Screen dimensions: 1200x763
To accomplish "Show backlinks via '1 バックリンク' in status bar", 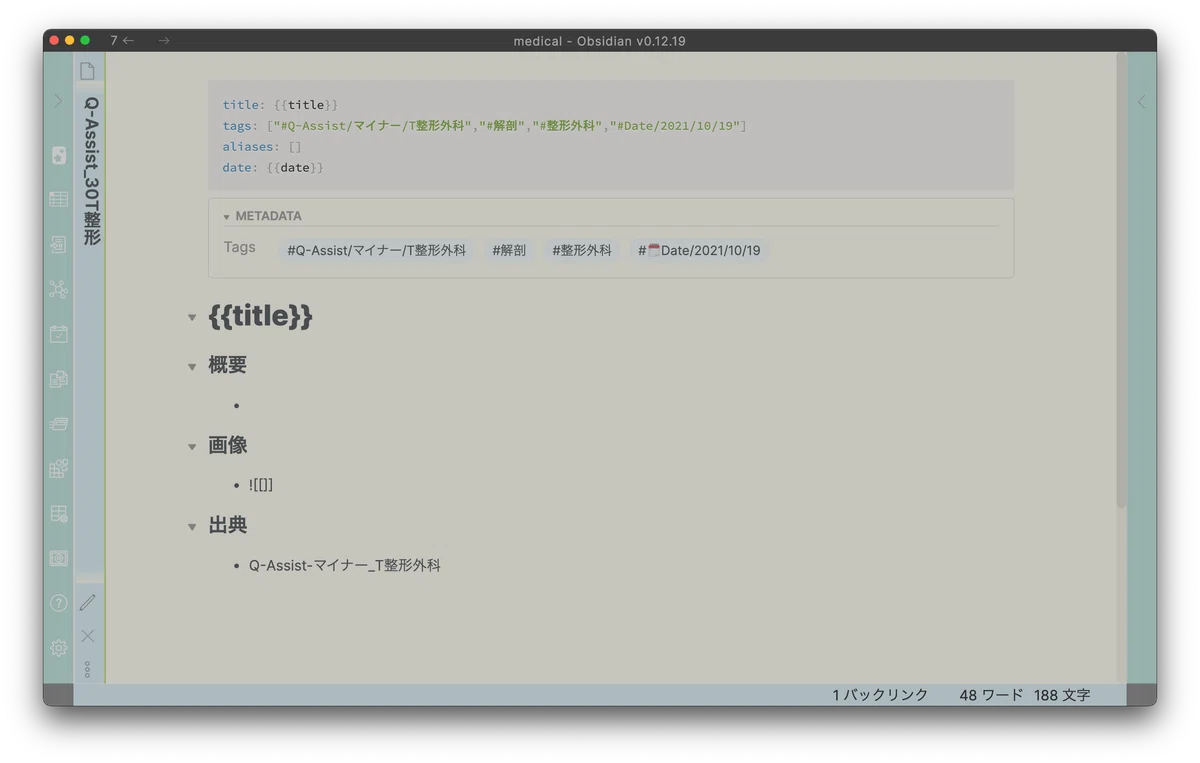I will pyautogui.click(x=880, y=695).
